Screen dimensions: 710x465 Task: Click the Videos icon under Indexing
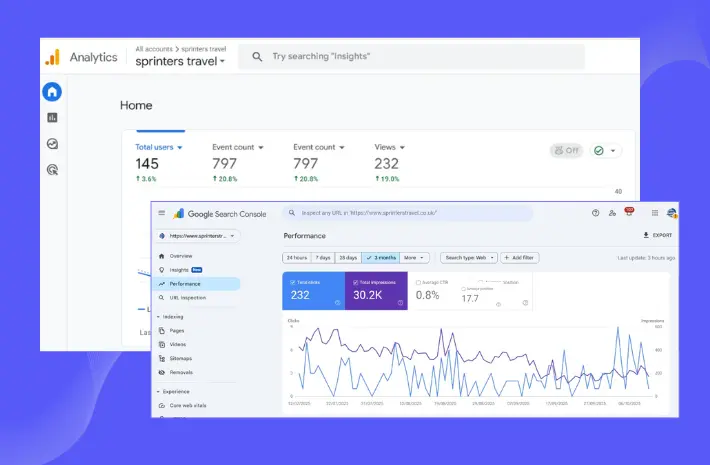pos(162,345)
